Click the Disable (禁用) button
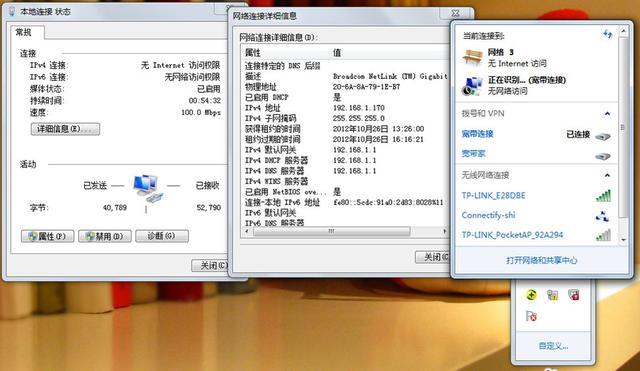The height and width of the screenshot is (371, 640). (x=104, y=236)
